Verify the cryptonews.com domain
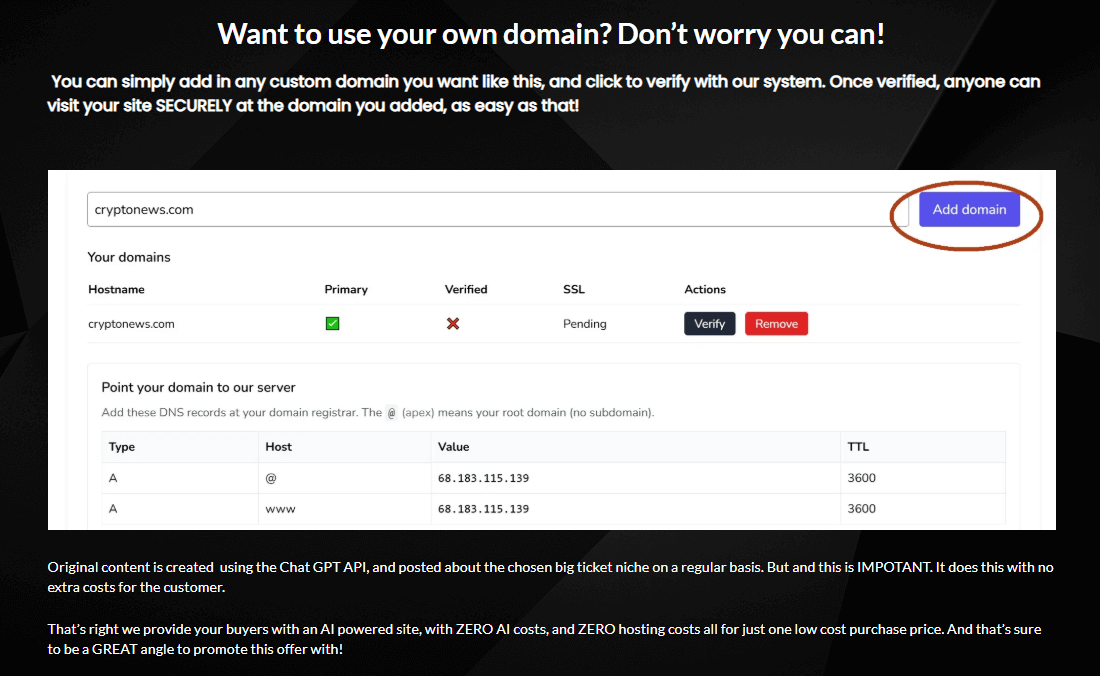Screen dimensions: 1100x676 [x=709, y=323]
